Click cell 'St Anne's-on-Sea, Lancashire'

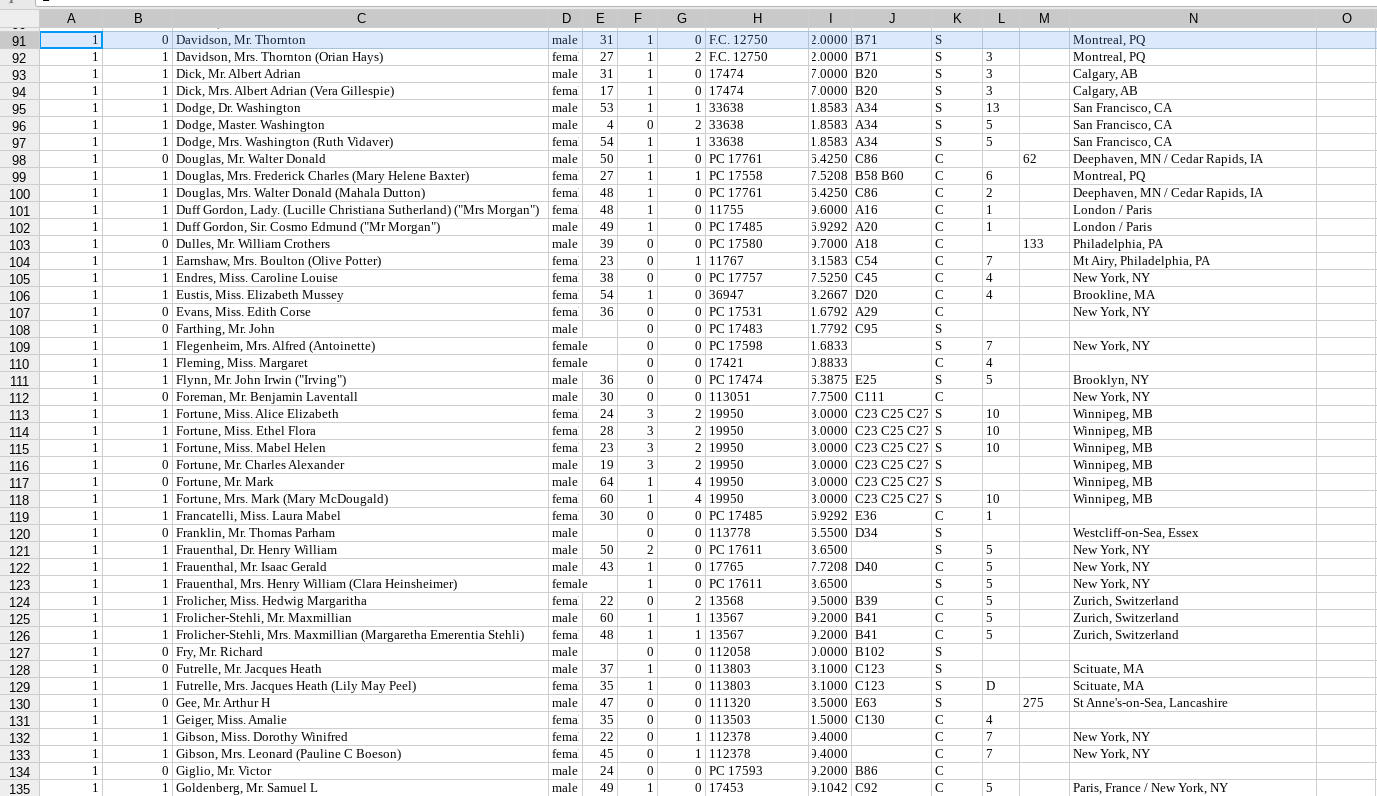pyautogui.click(x=1193, y=703)
